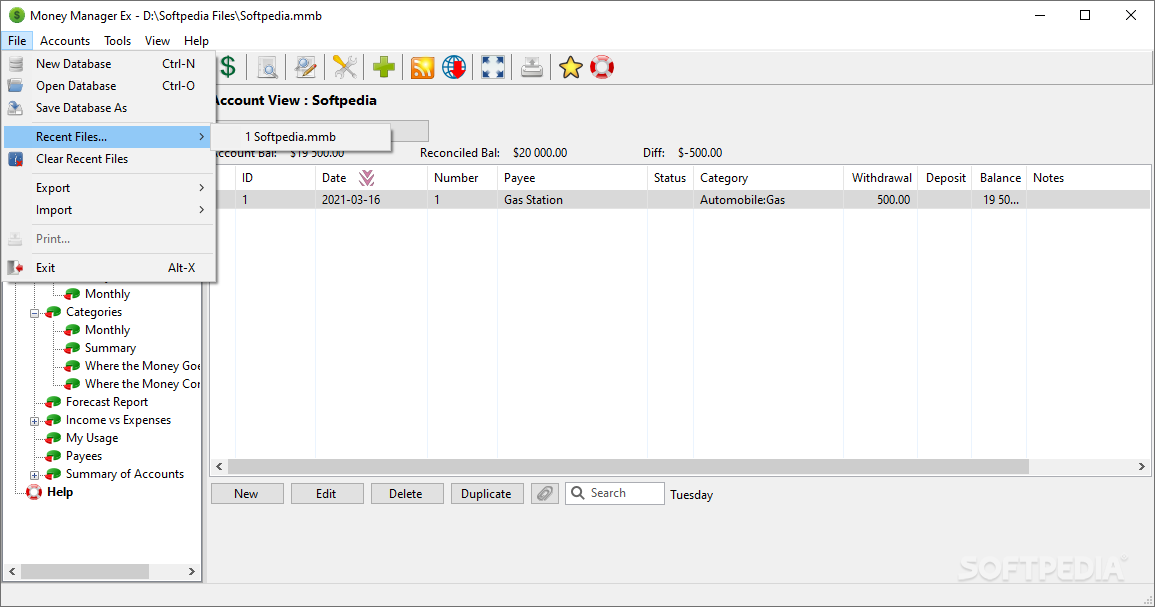Click the New transaction button
Image resolution: width=1155 pixels, height=607 pixels.
[247, 494]
